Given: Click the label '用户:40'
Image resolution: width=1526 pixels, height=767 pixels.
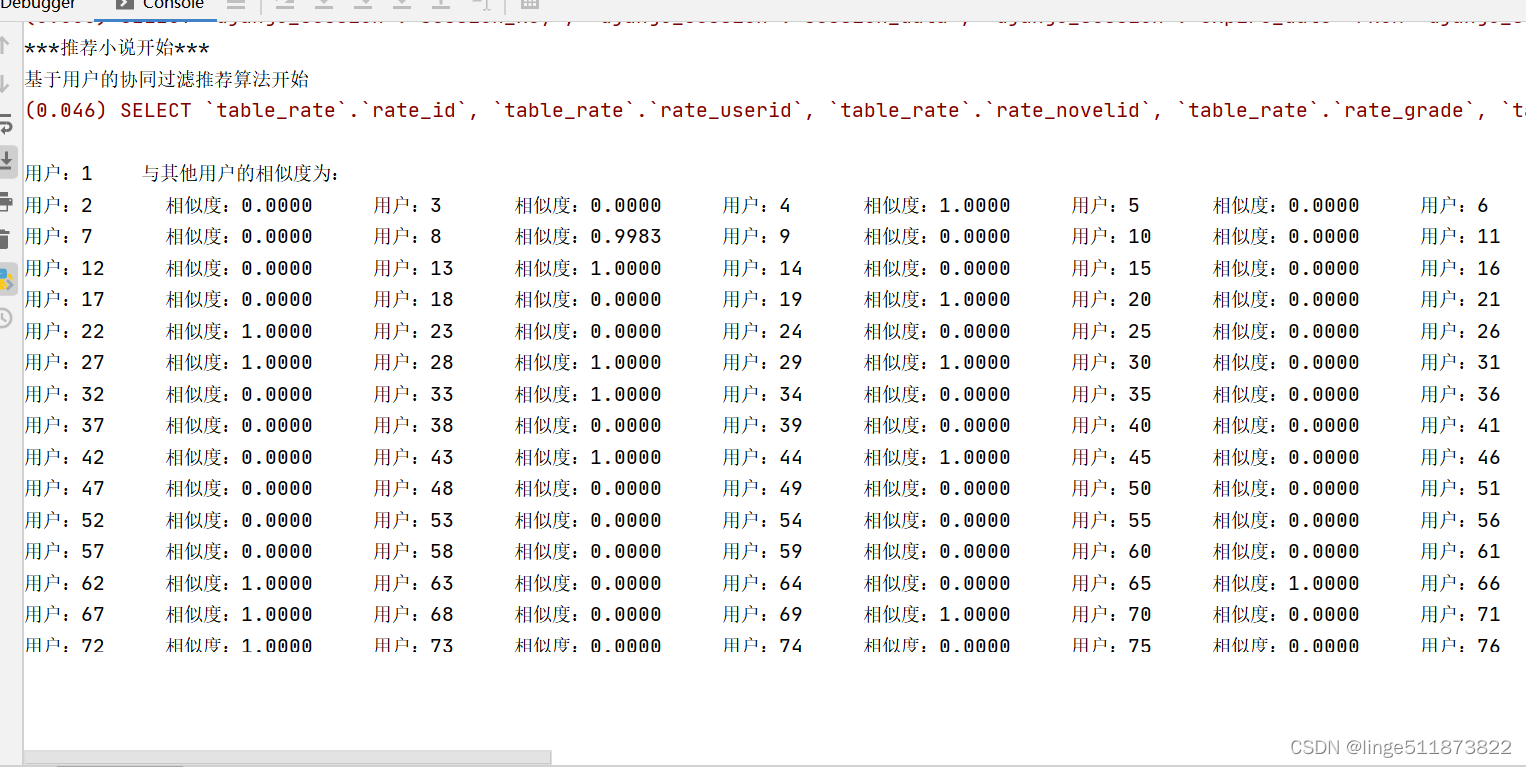Looking at the screenshot, I should 1112,426.
